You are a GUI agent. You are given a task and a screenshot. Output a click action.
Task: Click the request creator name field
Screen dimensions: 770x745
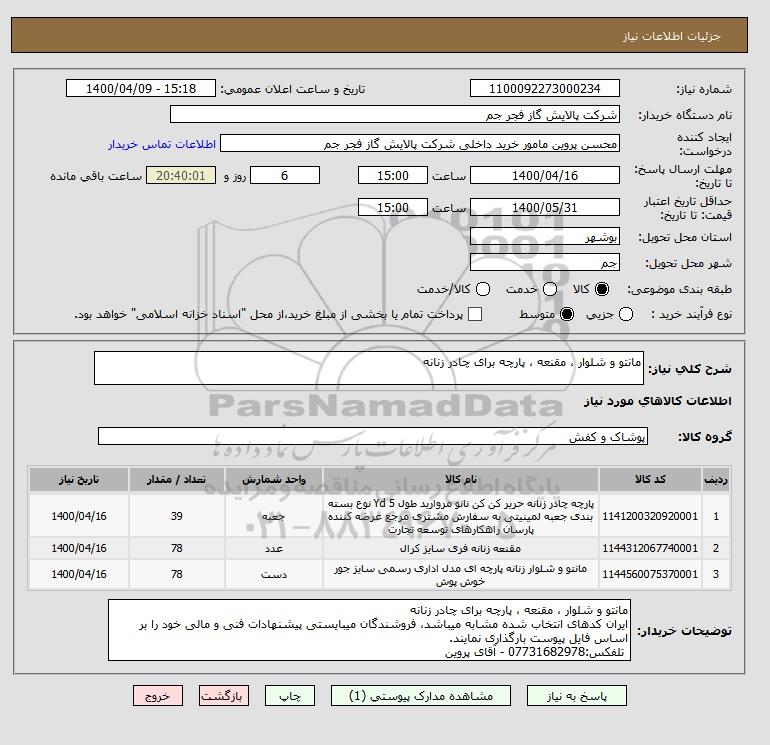point(420,144)
